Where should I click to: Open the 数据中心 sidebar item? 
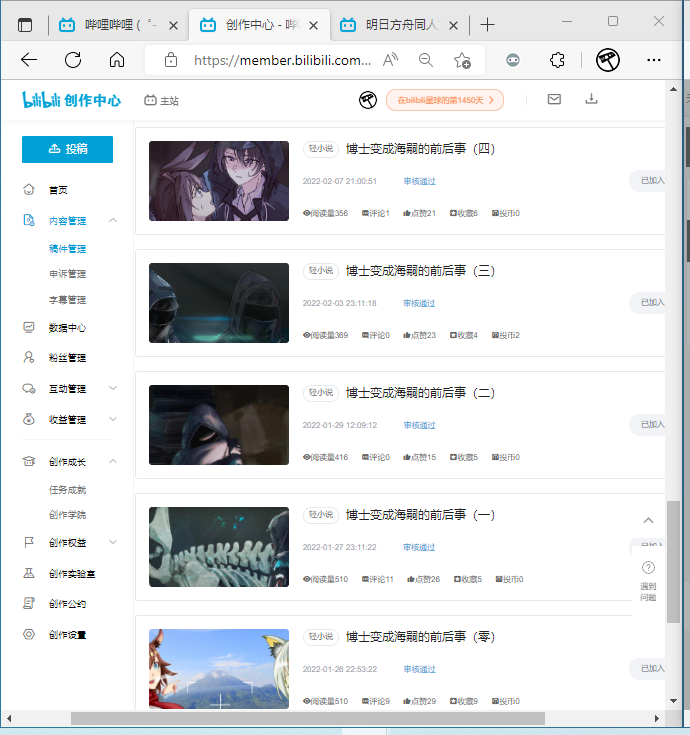click(x=67, y=327)
